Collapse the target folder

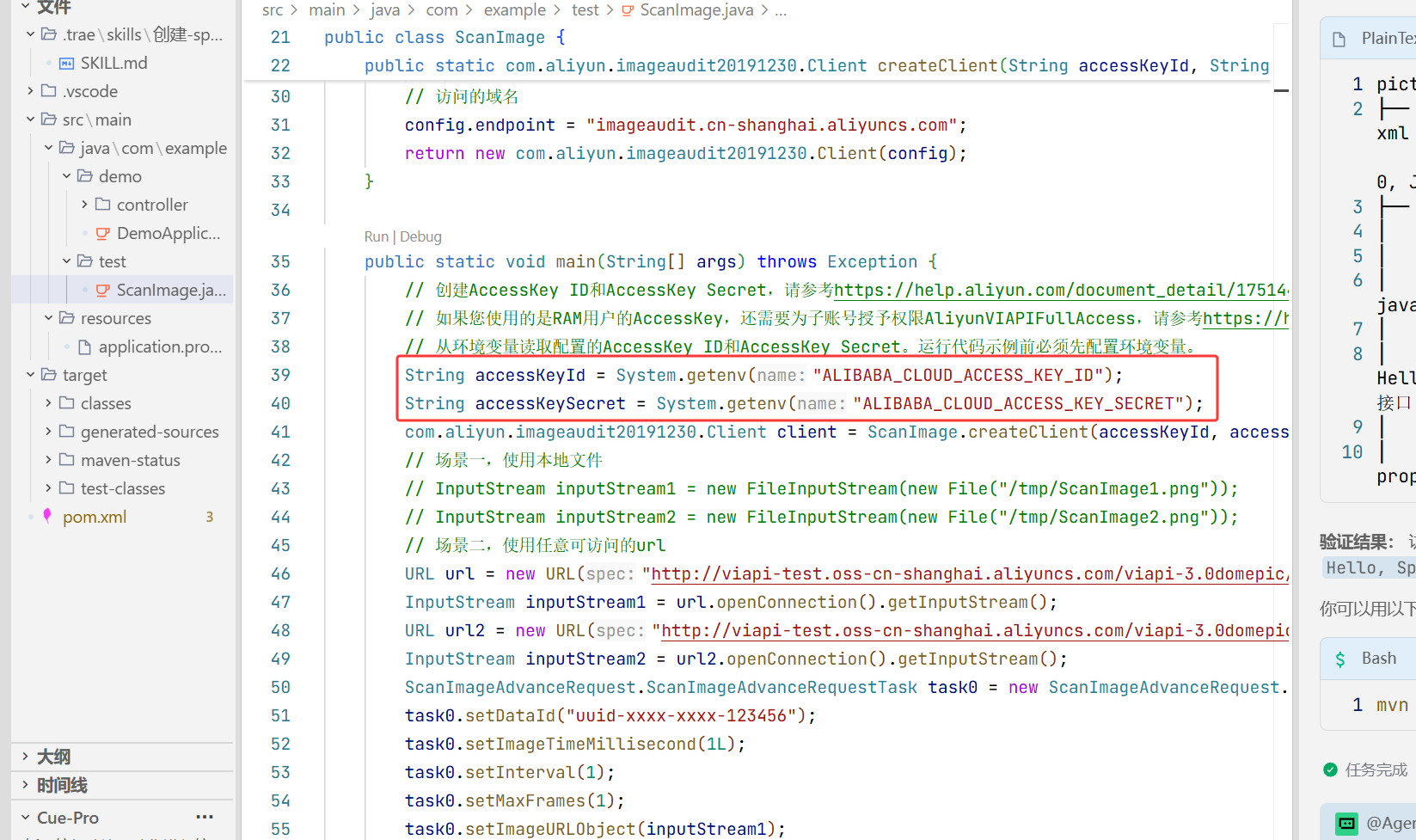click(x=30, y=375)
